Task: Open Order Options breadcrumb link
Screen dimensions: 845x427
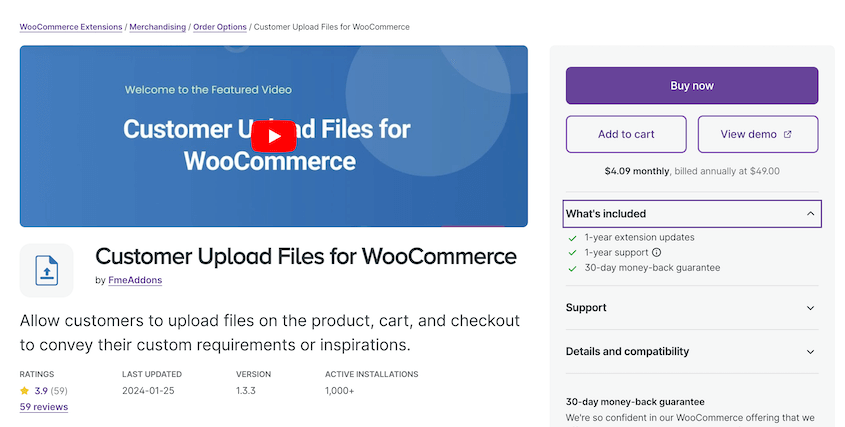Action: [220, 27]
